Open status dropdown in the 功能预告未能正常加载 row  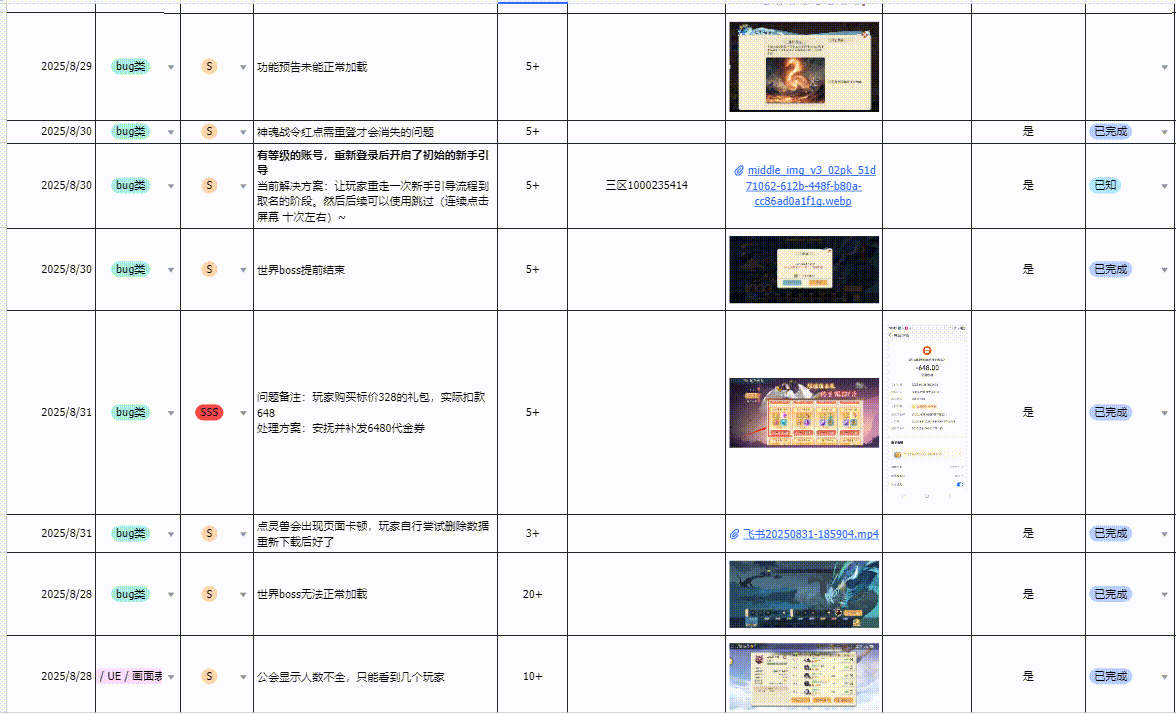click(x=1164, y=67)
